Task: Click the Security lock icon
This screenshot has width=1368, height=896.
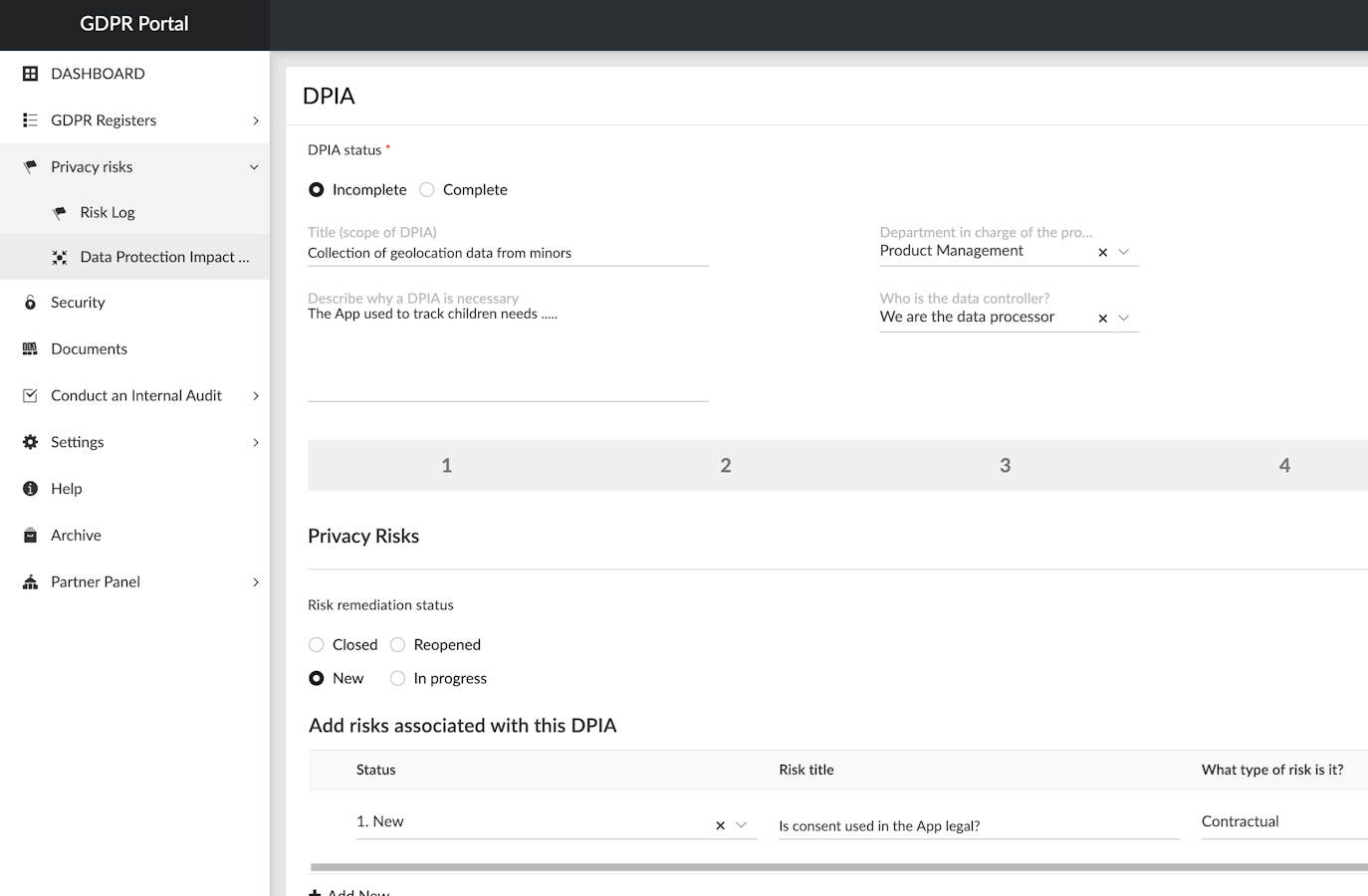Action: (x=30, y=303)
